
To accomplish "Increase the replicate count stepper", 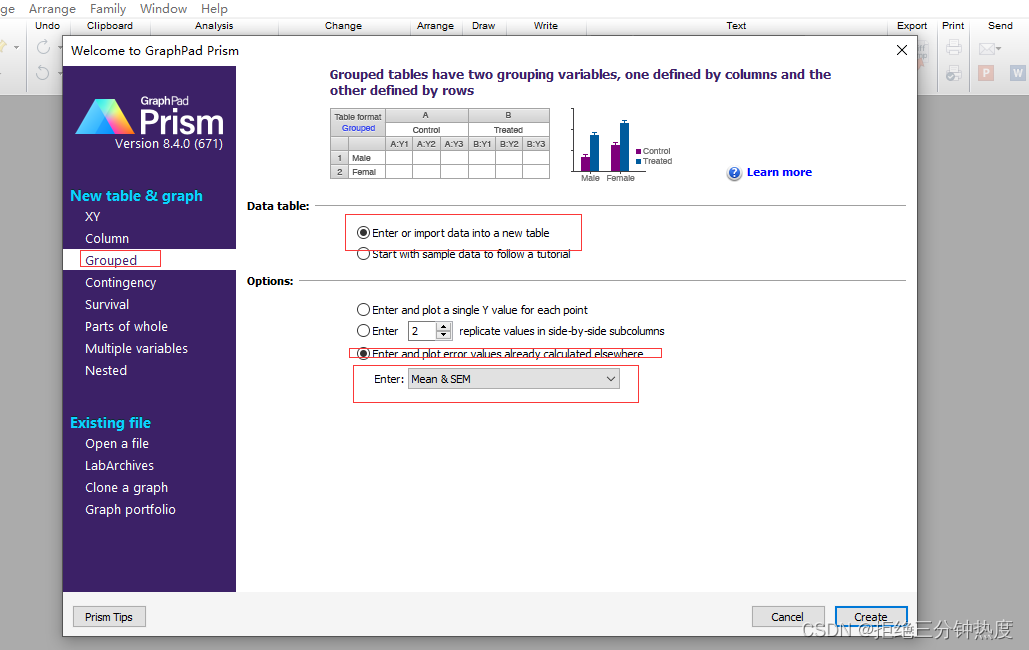I will [x=444, y=326].
